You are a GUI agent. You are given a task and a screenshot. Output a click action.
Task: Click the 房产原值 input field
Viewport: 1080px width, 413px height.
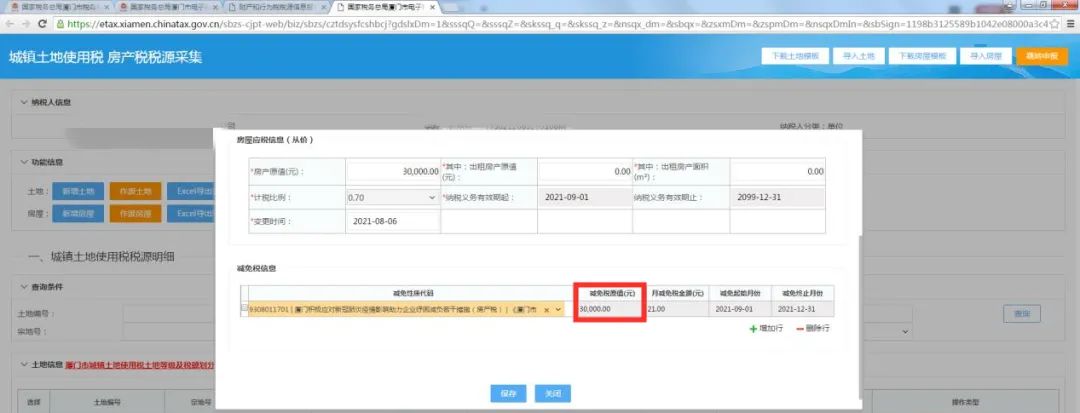(x=393, y=171)
